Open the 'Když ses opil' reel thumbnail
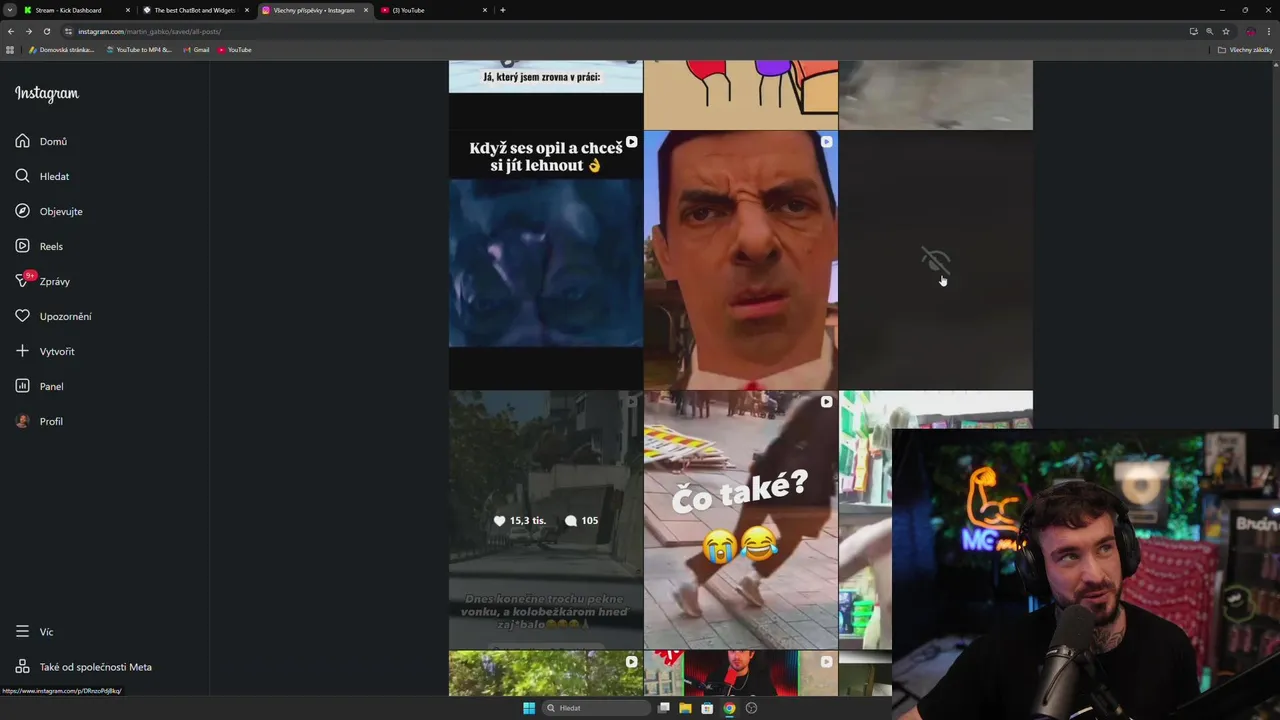This screenshot has width=1280, height=720. [546, 260]
